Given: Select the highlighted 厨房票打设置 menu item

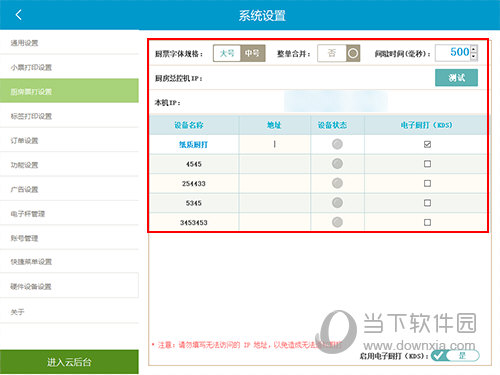Looking at the screenshot, I should (69, 91).
